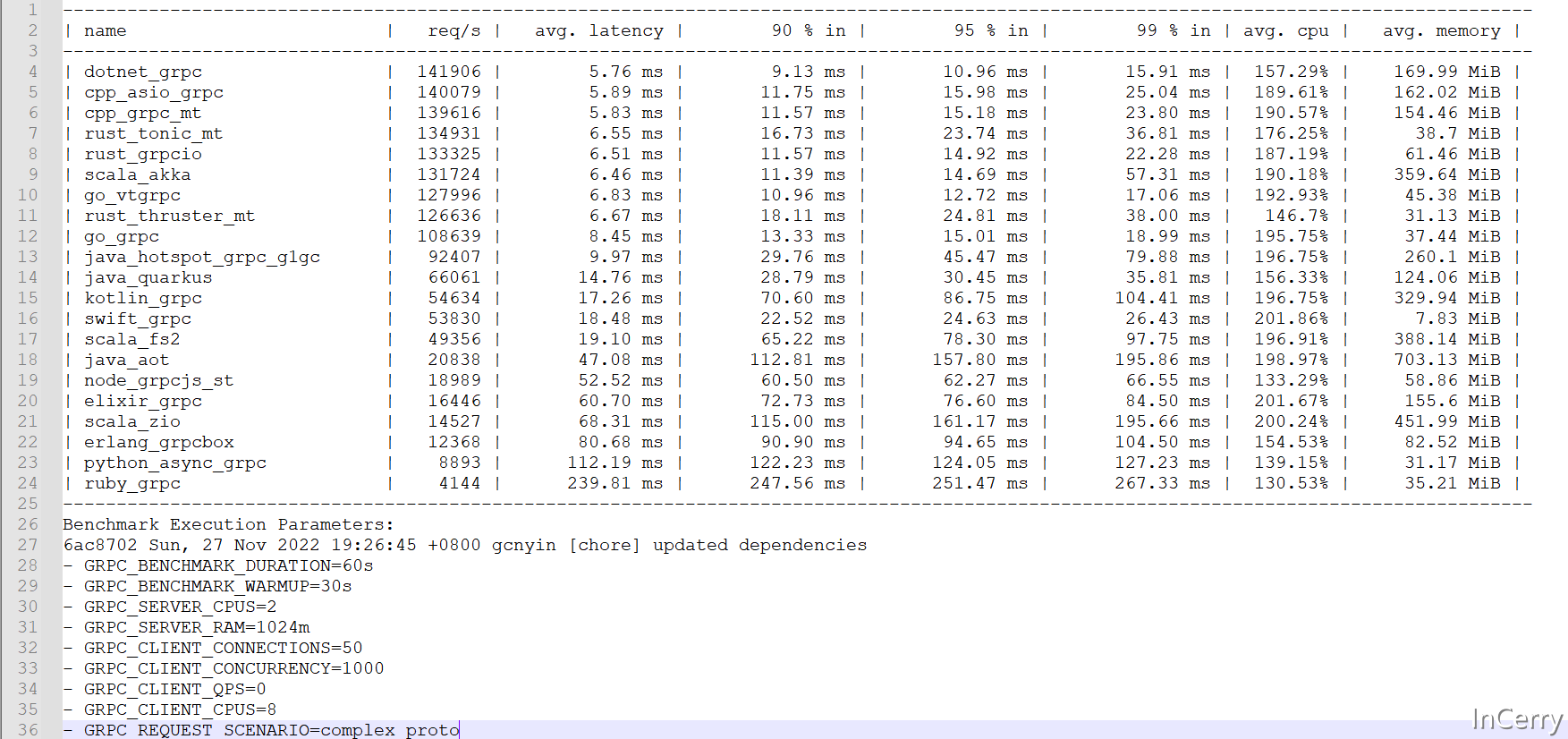
Task: Select the GRPC_SERVER_RAM=1024m line
Action: coord(186,627)
